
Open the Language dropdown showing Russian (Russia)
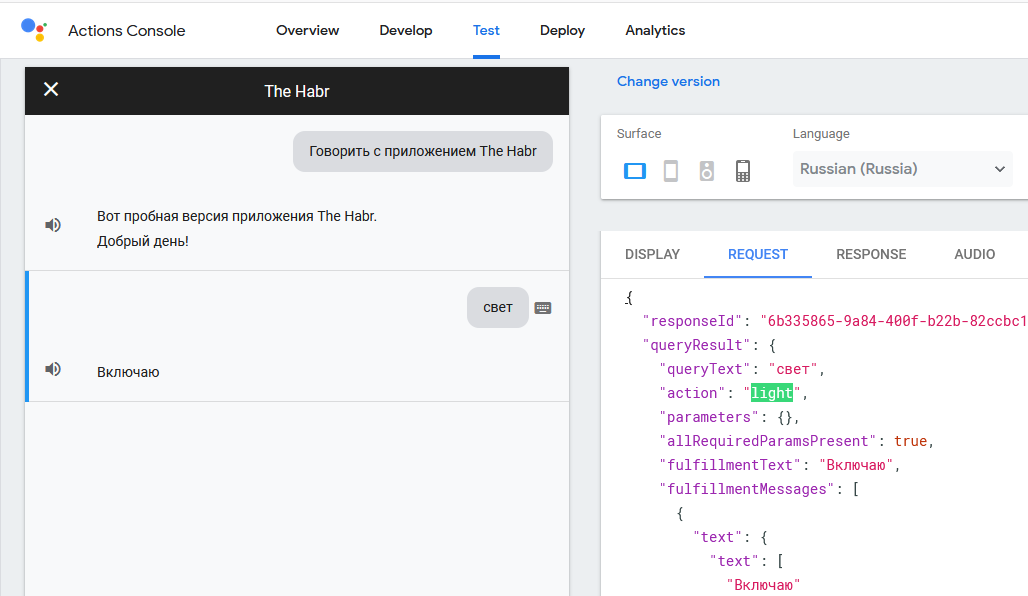902,169
